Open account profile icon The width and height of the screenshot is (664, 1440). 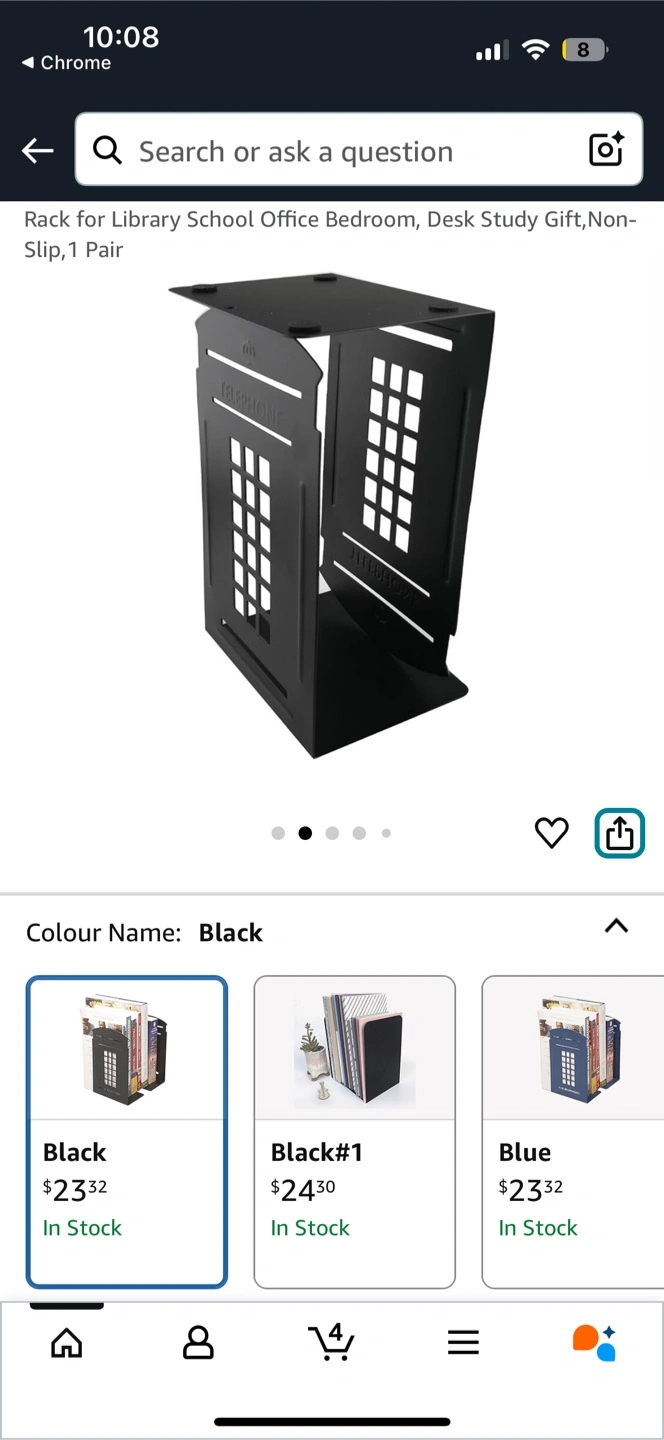pos(198,1342)
